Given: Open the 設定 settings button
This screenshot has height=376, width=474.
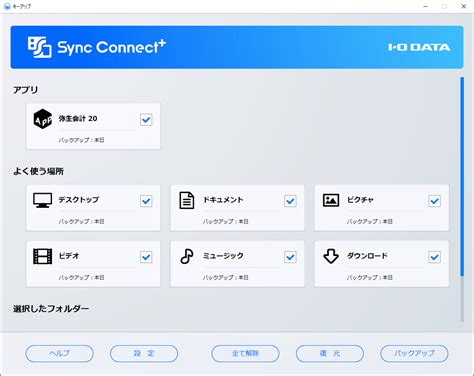Looking at the screenshot, I should pos(144,353).
